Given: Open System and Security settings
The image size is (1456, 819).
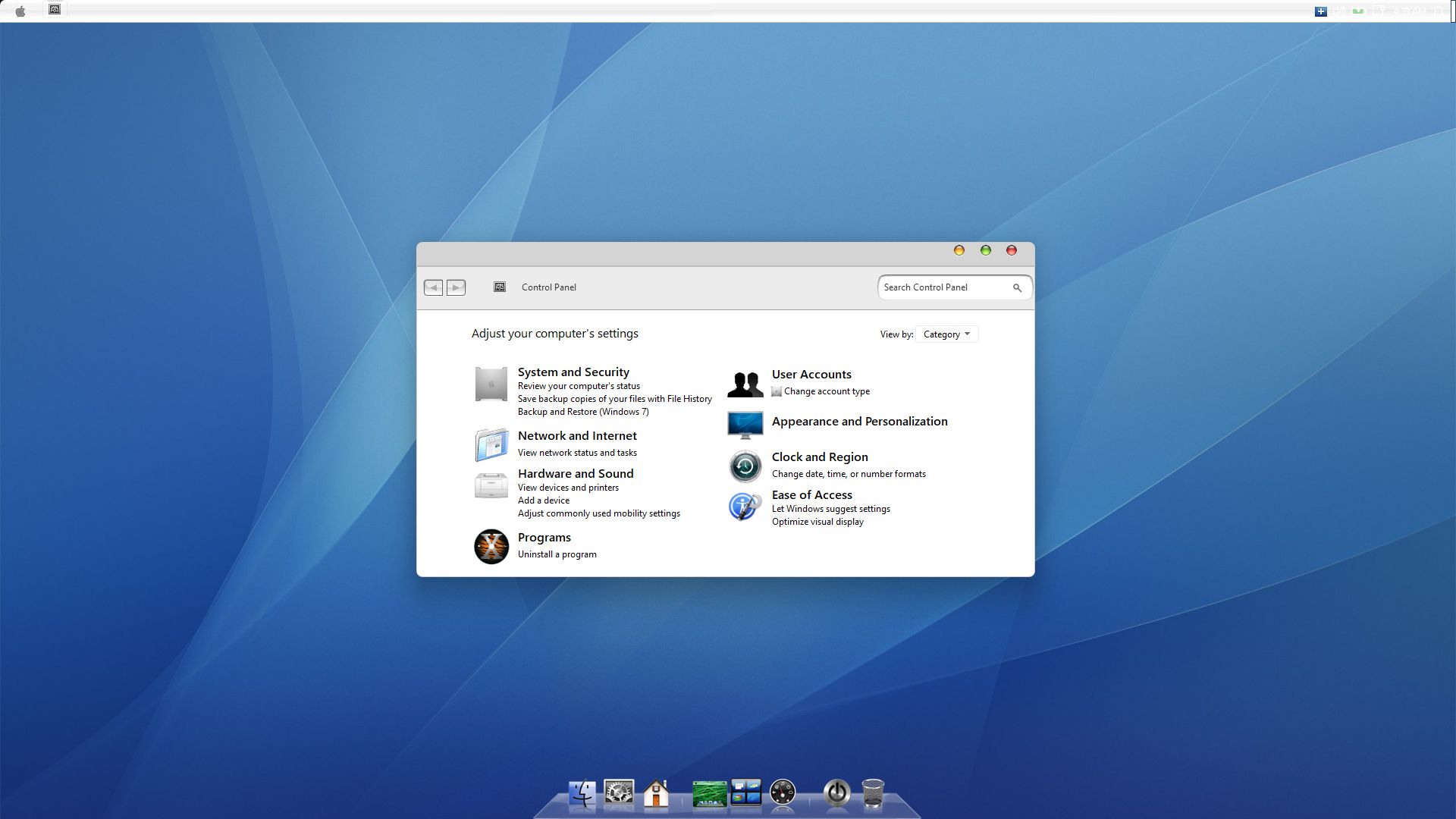Looking at the screenshot, I should pos(573,372).
